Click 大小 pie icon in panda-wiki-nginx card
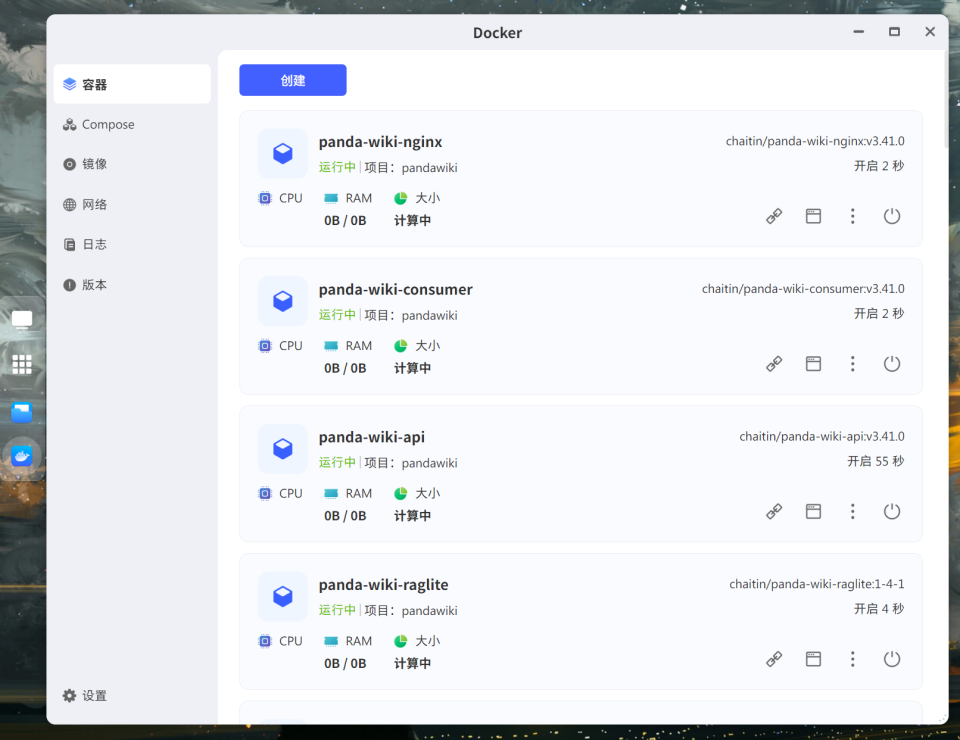960x740 pixels. 400,198
